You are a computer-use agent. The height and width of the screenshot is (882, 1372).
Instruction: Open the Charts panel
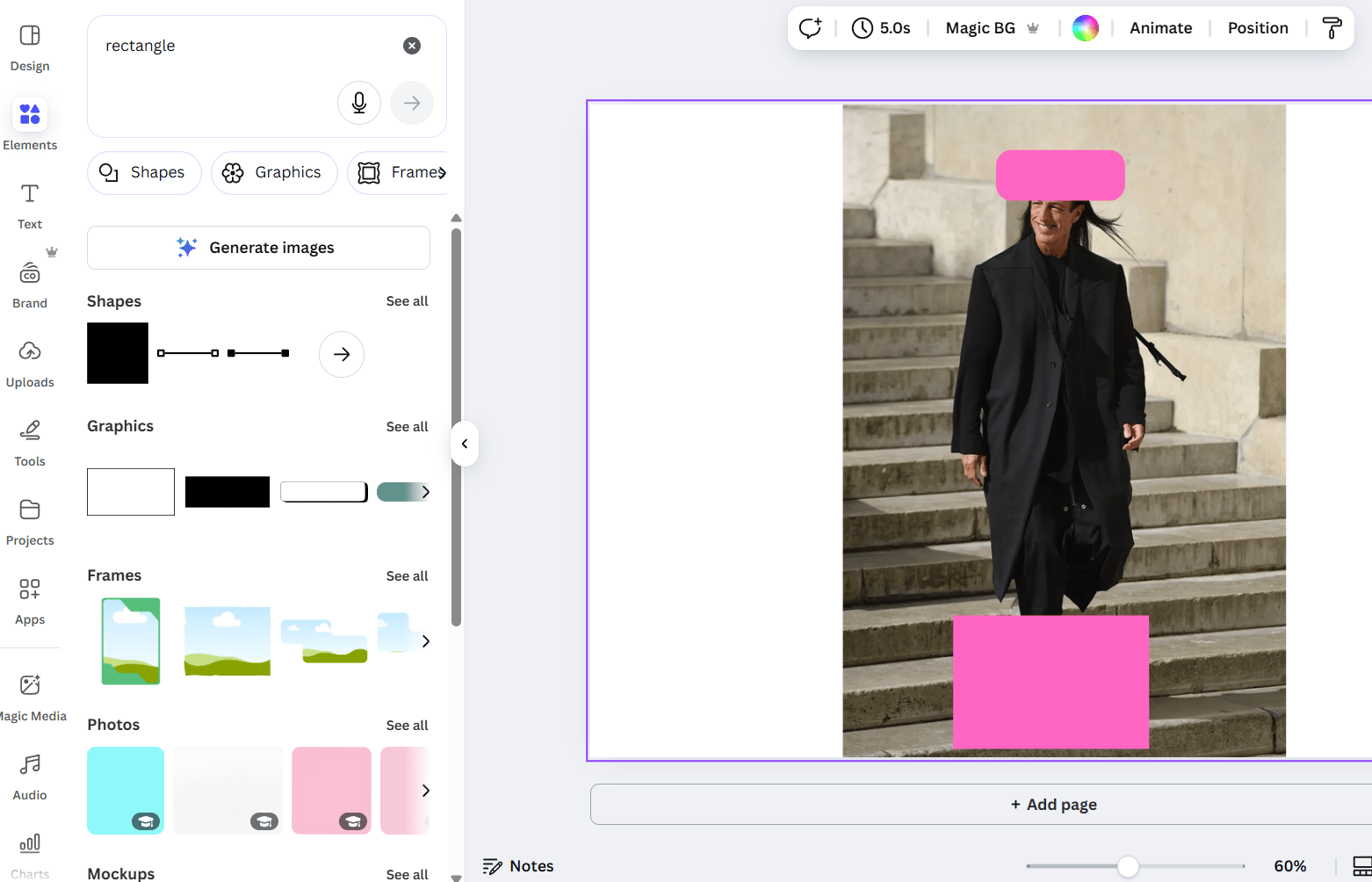(x=30, y=854)
